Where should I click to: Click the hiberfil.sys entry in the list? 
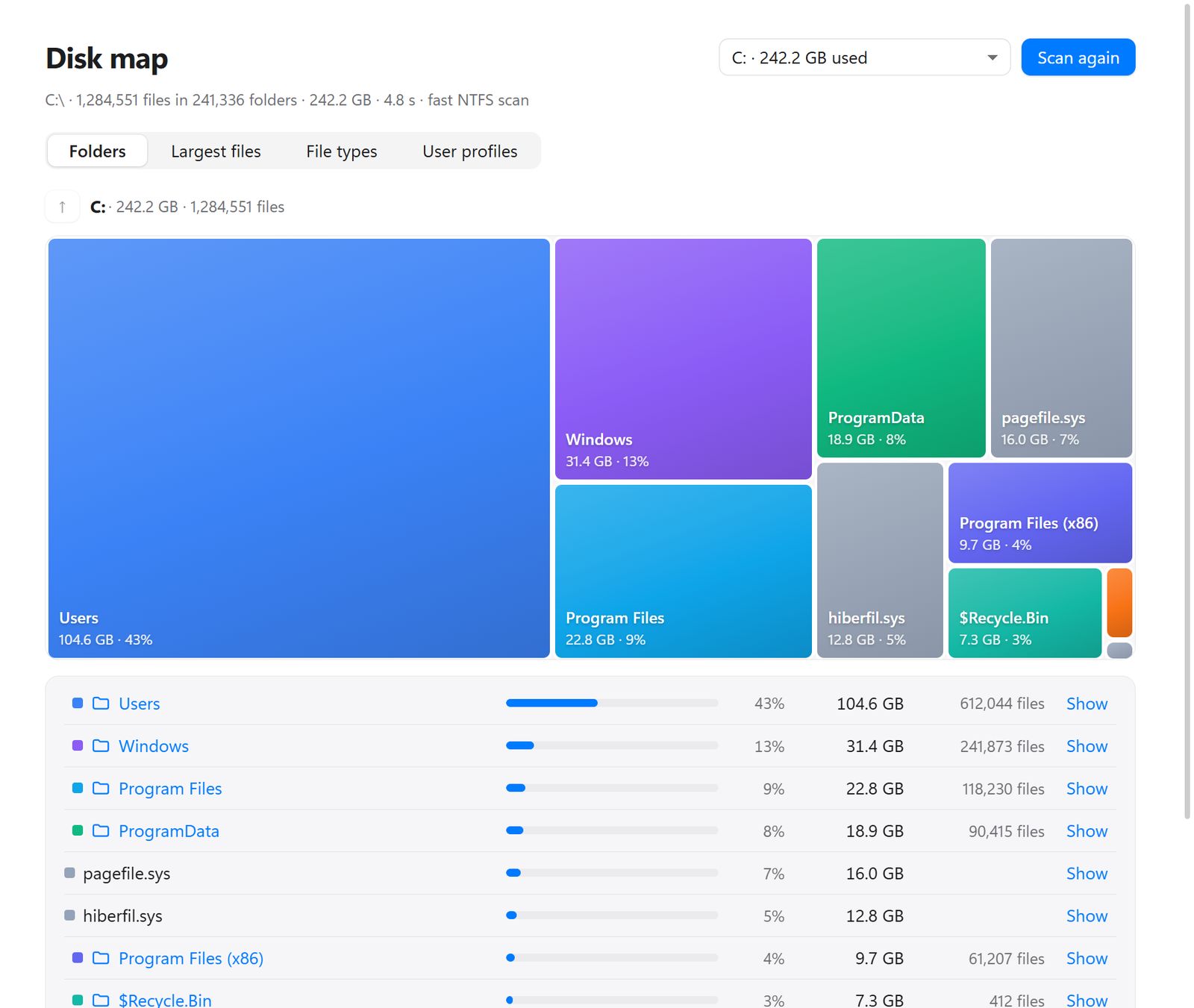(122, 916)
